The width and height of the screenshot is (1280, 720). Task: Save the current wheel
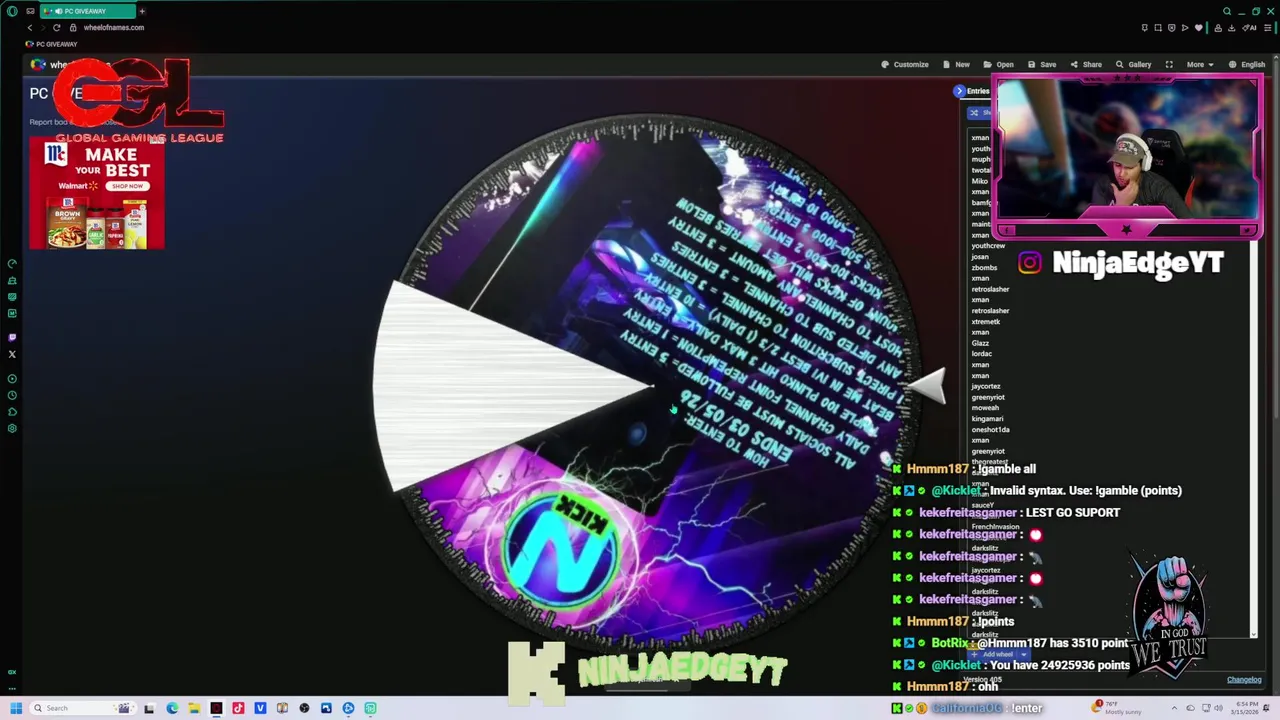click(x=1042, y=64)
